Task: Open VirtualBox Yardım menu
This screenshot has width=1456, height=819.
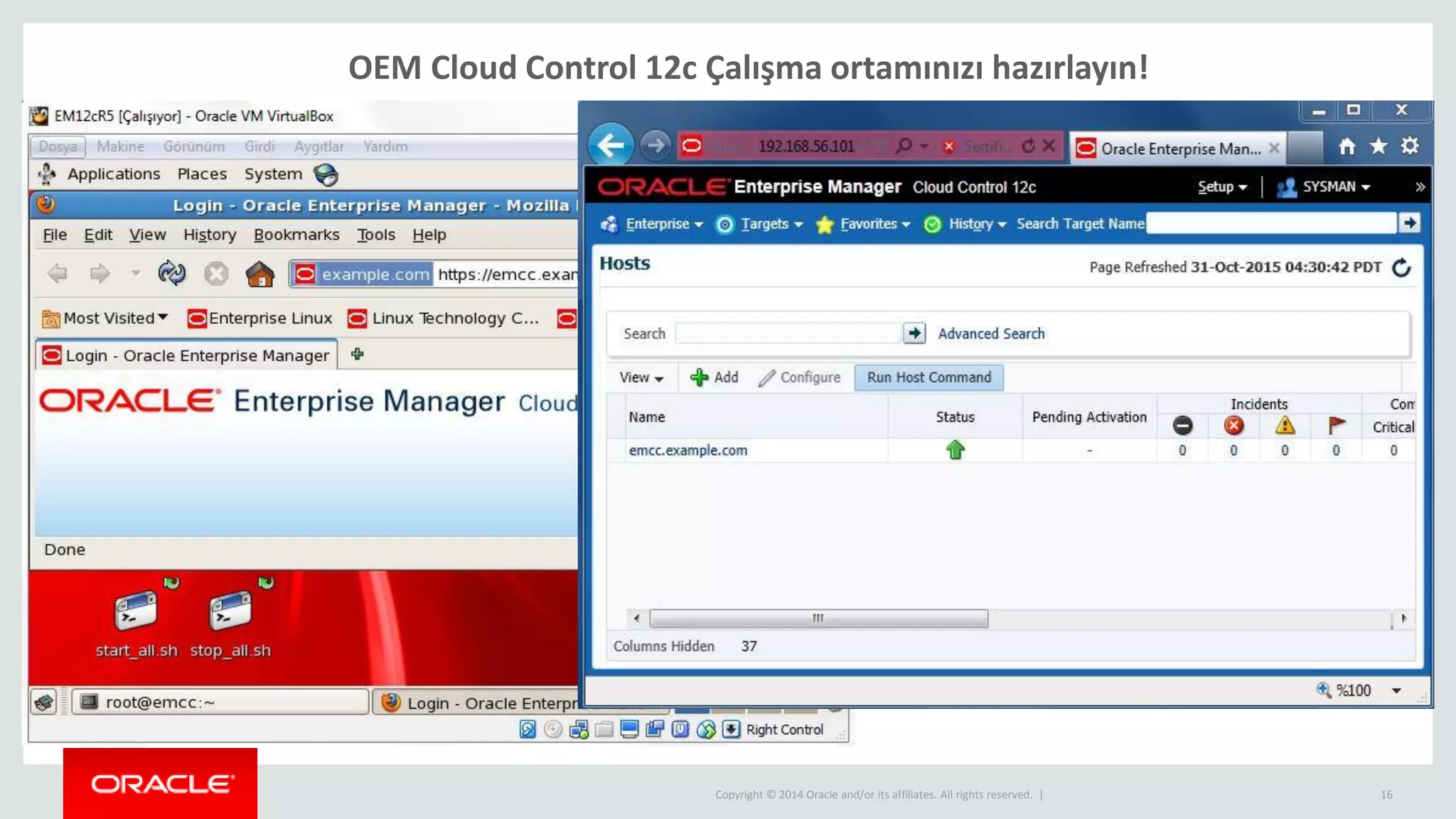Action: (x=385, y=146)
